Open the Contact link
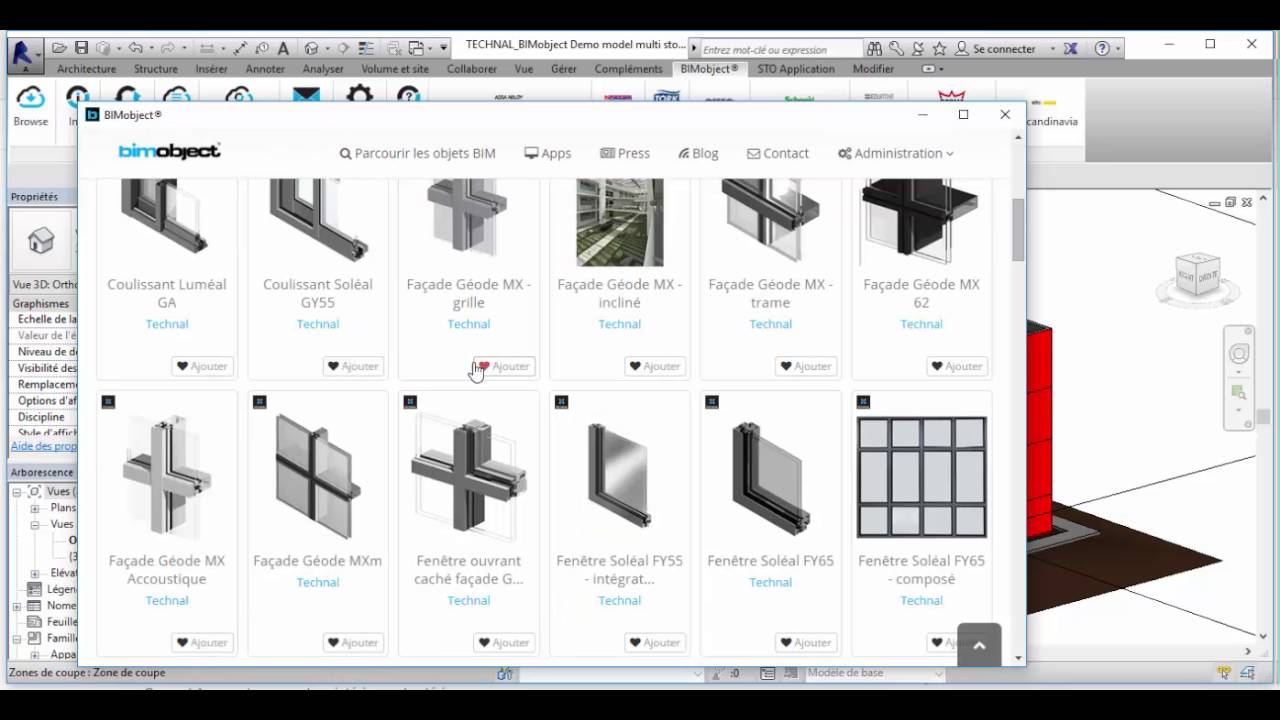The height and width of the screenshot is (720, 1280). [x=778, y=153]
